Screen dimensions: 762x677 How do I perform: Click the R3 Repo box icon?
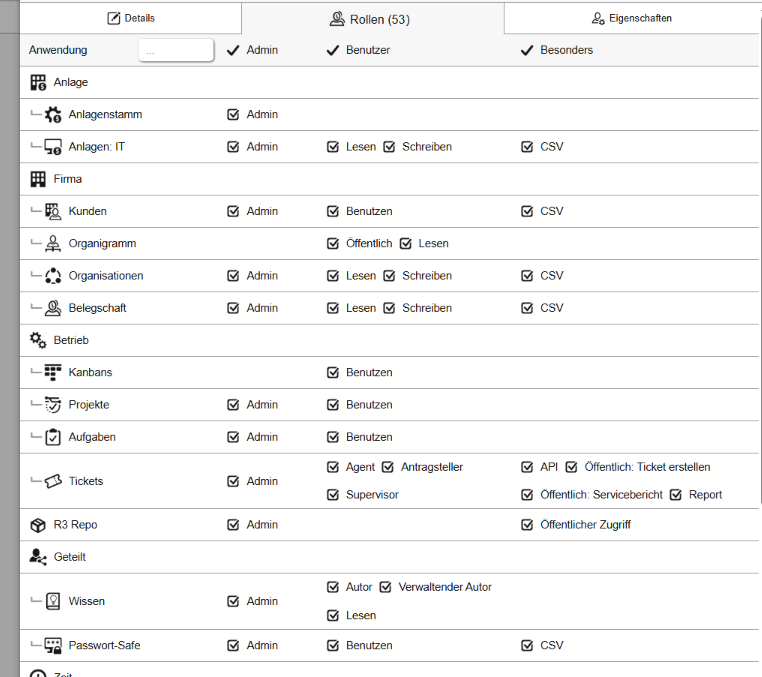(x=38, y=525)
